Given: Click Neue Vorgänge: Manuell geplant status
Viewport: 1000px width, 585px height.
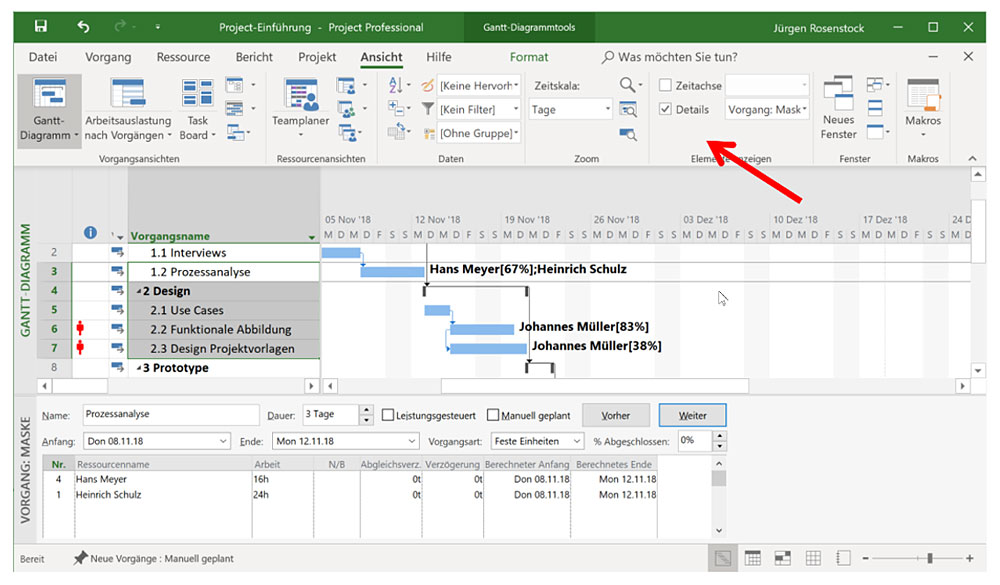Looking at the screenshot, I should pos(153,558).
